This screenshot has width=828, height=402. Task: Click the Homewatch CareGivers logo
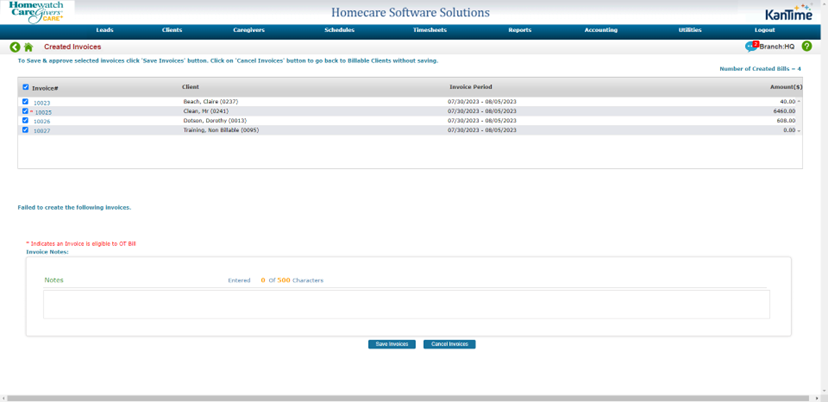click(36, 12)
